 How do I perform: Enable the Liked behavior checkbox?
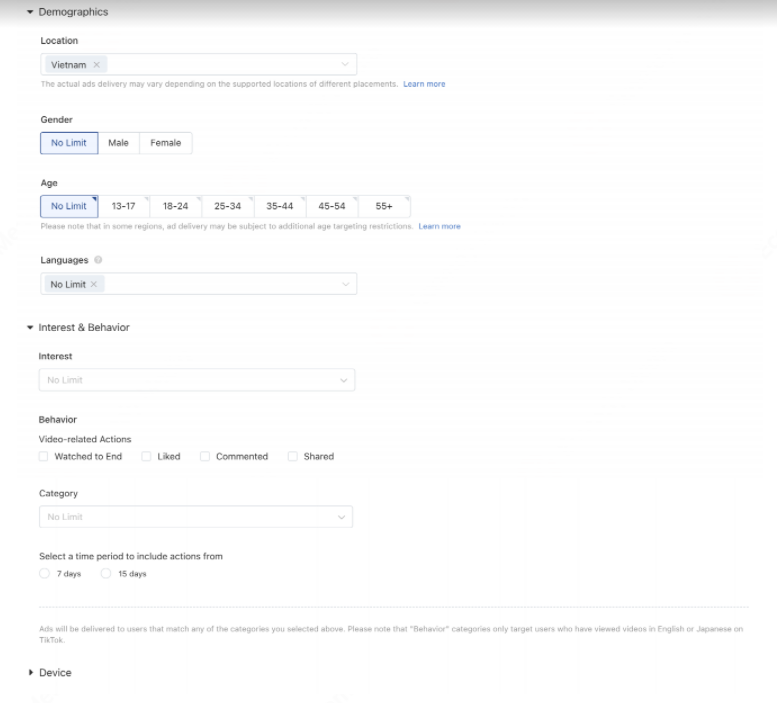(x=146, y=457)
